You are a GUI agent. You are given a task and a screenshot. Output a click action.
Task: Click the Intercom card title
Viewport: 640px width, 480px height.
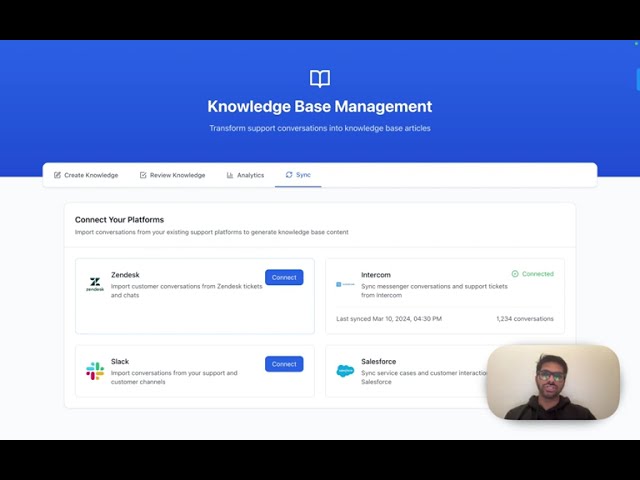point(376,275)
